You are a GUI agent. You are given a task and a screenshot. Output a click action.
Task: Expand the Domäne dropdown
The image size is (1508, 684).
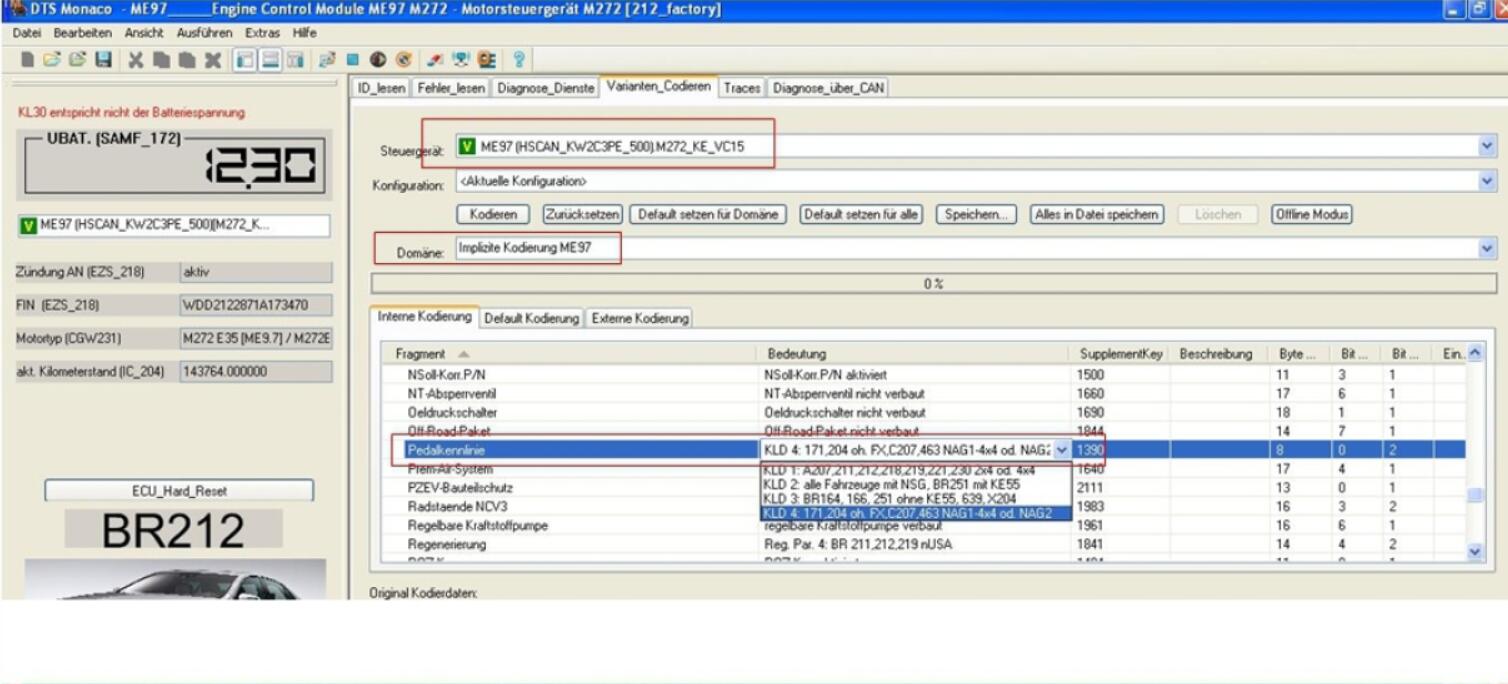(x=1486, y=249)
